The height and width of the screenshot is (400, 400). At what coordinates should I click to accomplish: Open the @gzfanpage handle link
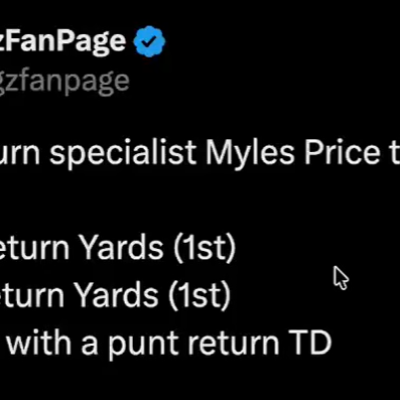(x=64, y=82)
